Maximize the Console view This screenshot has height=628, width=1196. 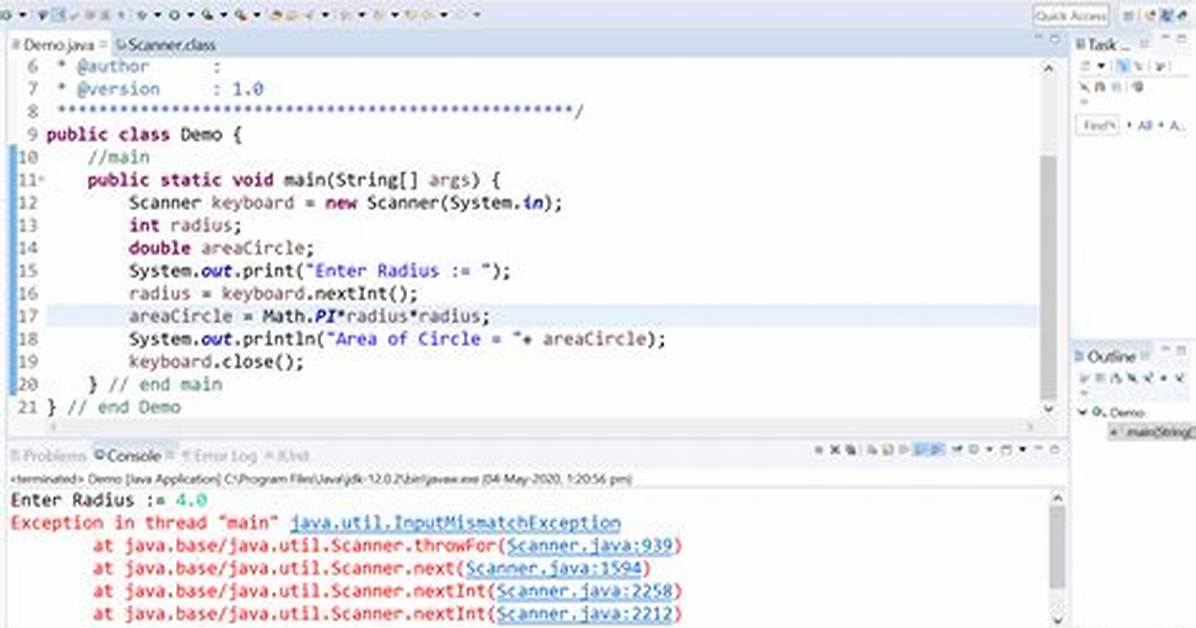1055,449
